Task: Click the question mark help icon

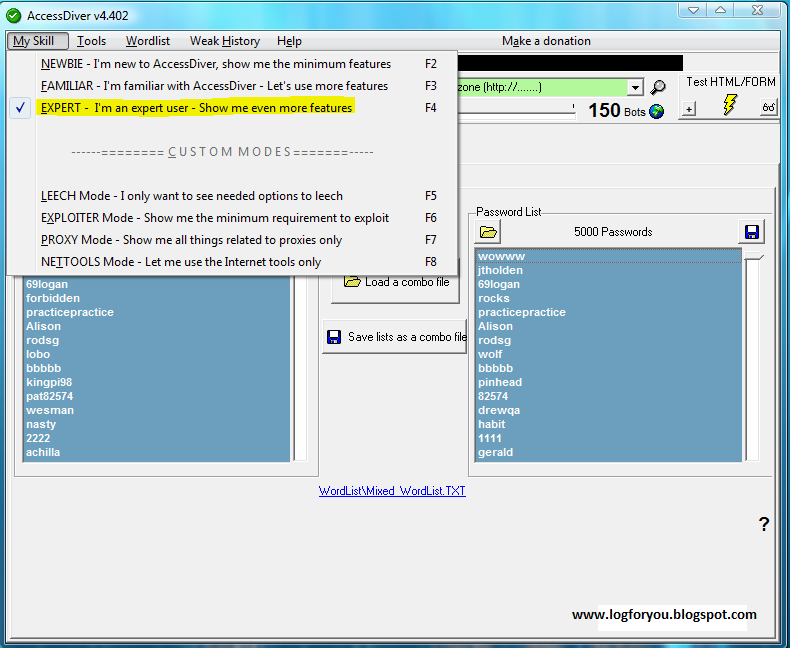Action: pyautogui.click(x=764, y=524)
